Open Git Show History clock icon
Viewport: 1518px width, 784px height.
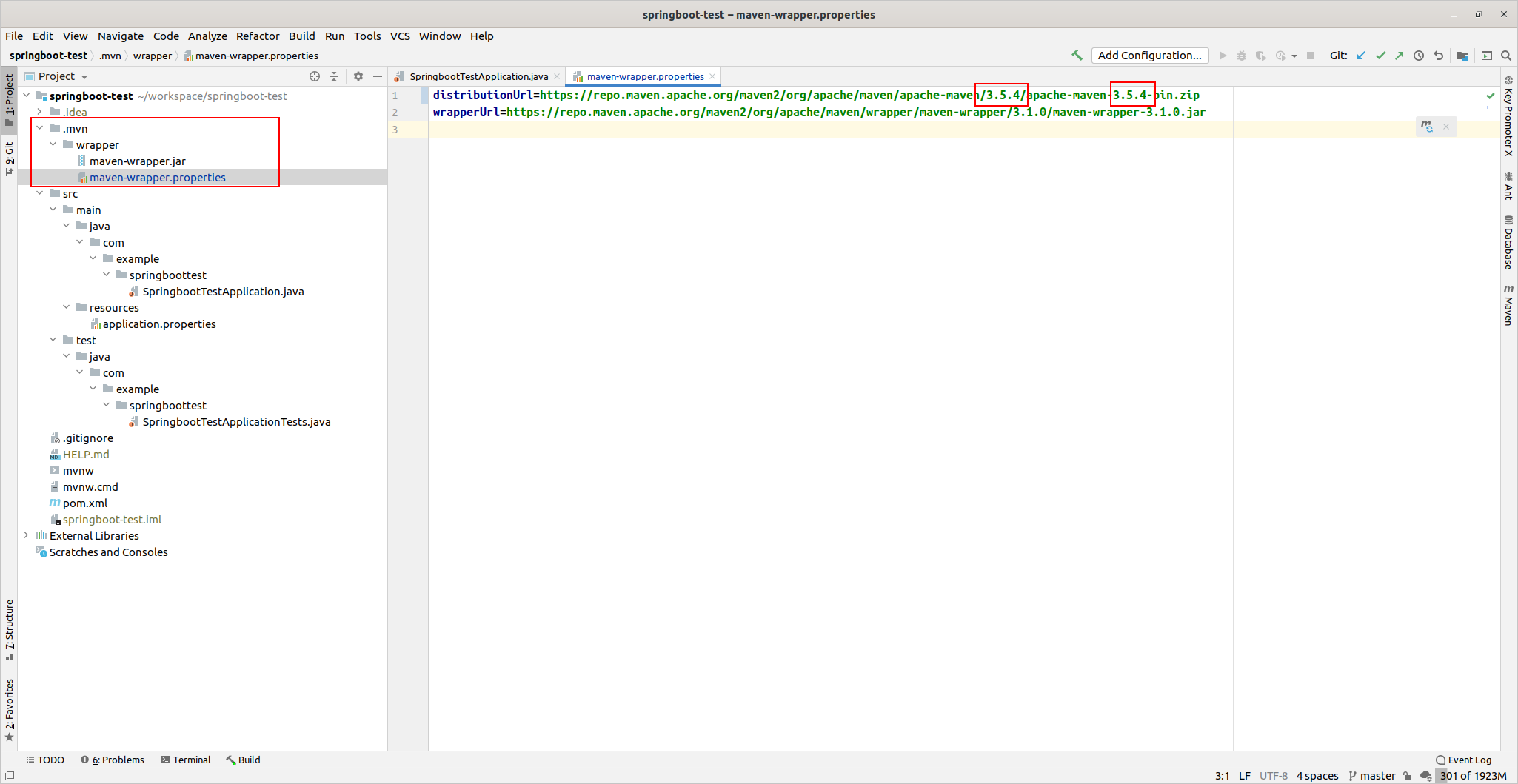click(x=1419, y=56)
